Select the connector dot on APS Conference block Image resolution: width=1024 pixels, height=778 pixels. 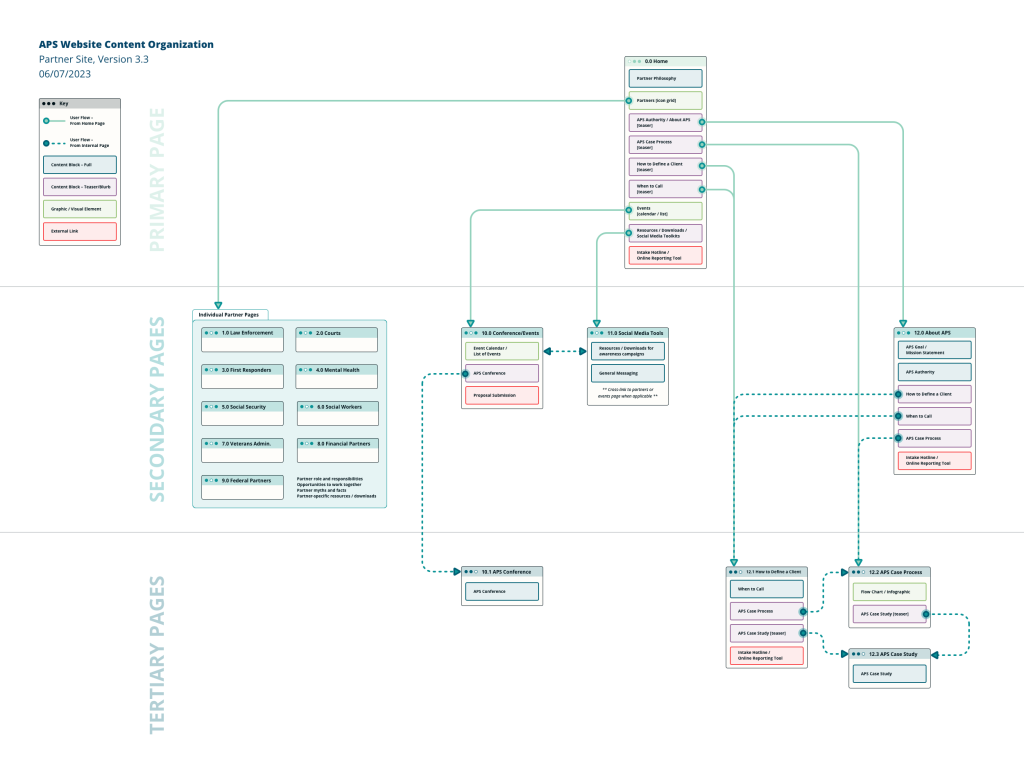coord(466,372)
